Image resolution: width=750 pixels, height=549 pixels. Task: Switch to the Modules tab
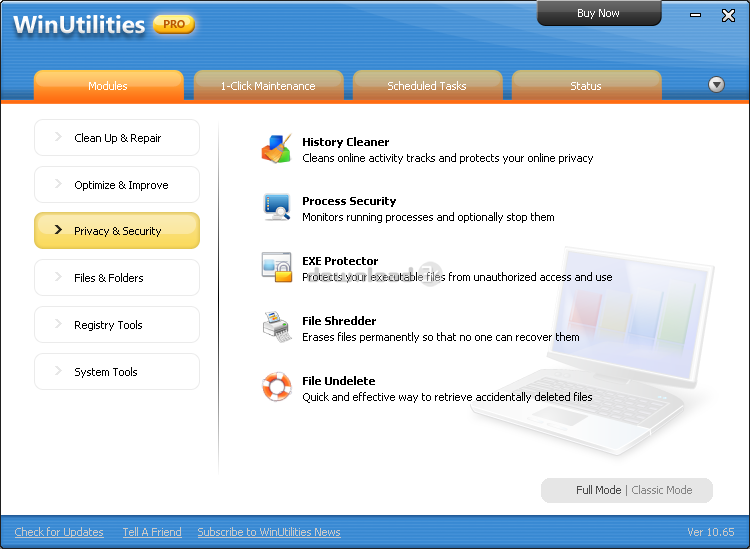pos(109,86)
